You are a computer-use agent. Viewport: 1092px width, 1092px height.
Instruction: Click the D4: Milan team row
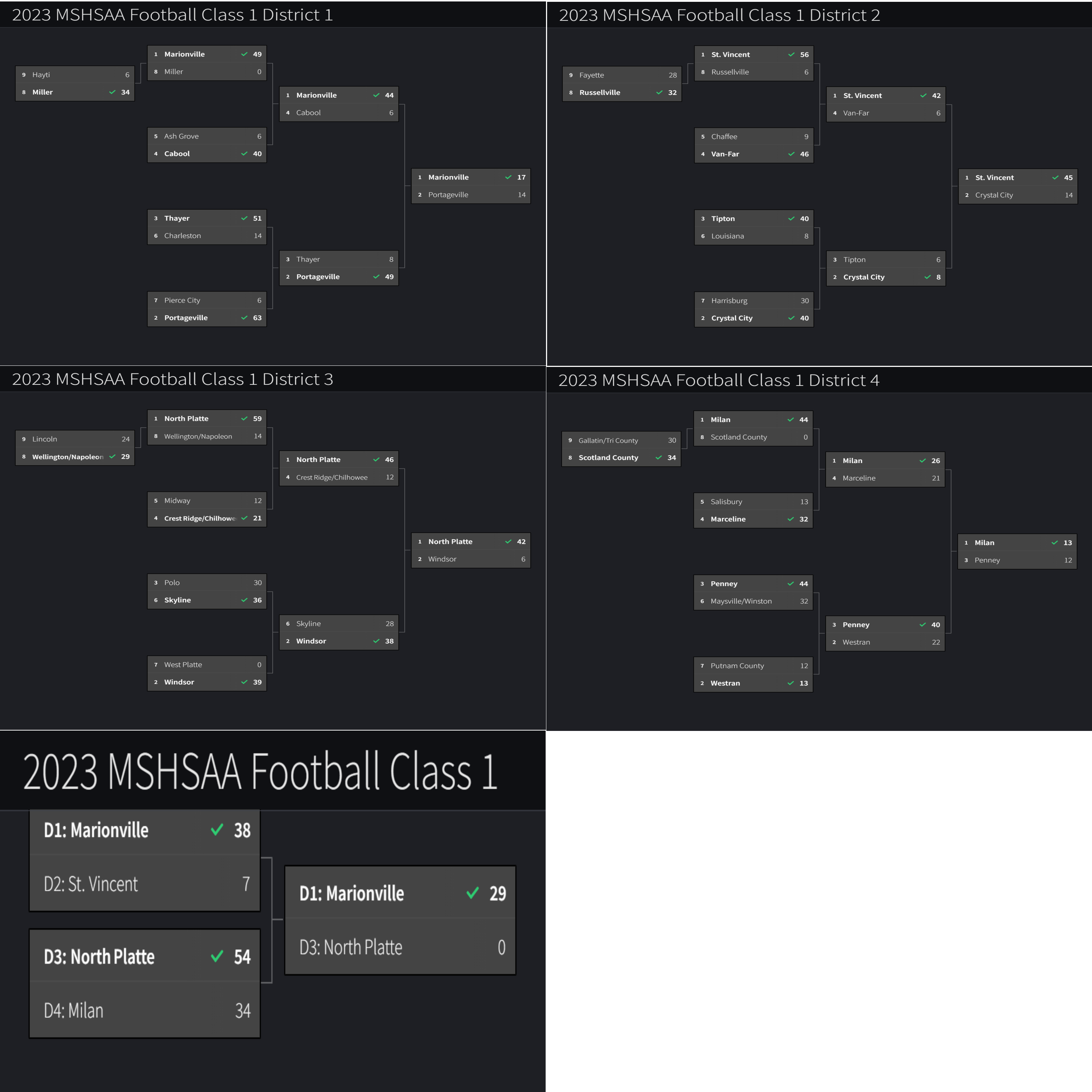144,1010
